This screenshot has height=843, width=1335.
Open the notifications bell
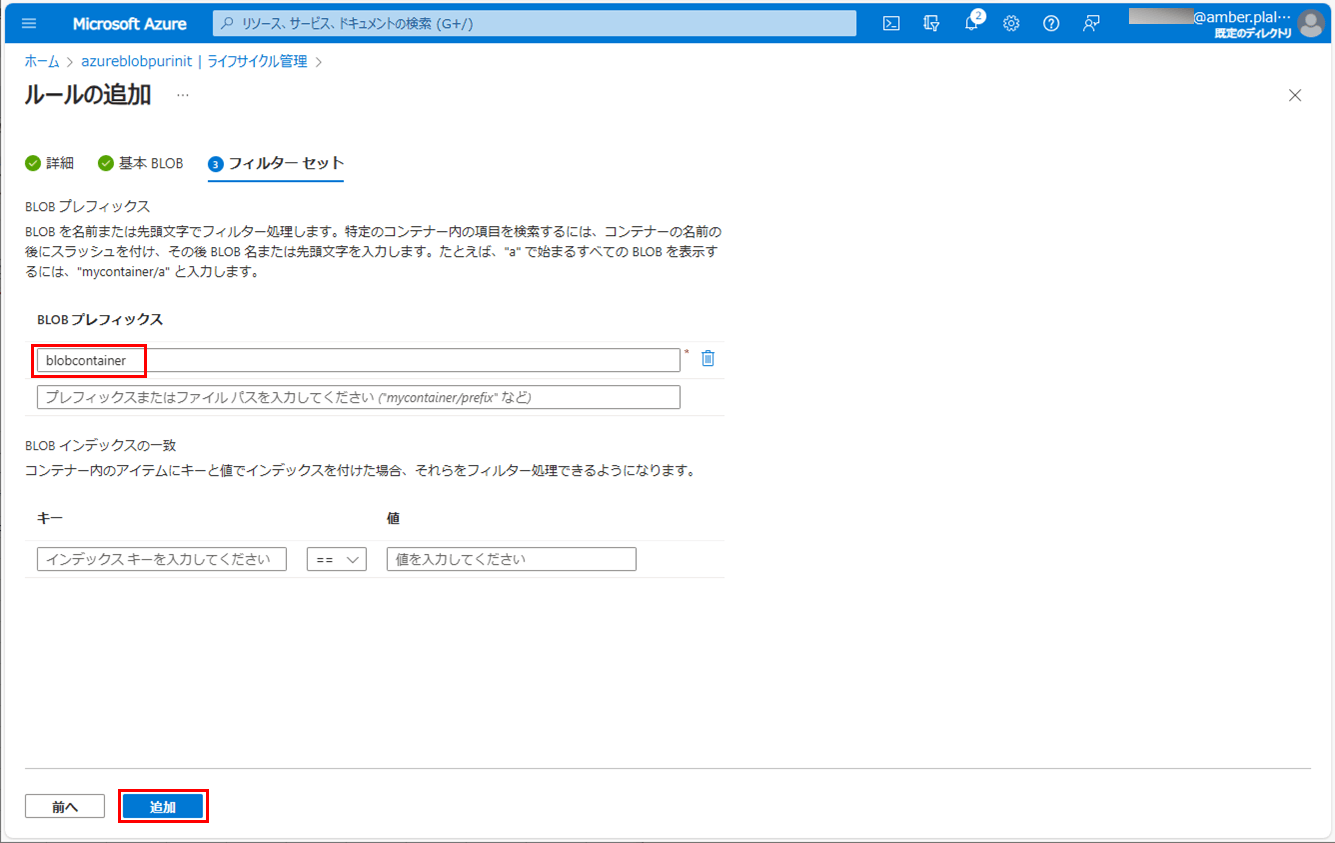tap(971, 23)
